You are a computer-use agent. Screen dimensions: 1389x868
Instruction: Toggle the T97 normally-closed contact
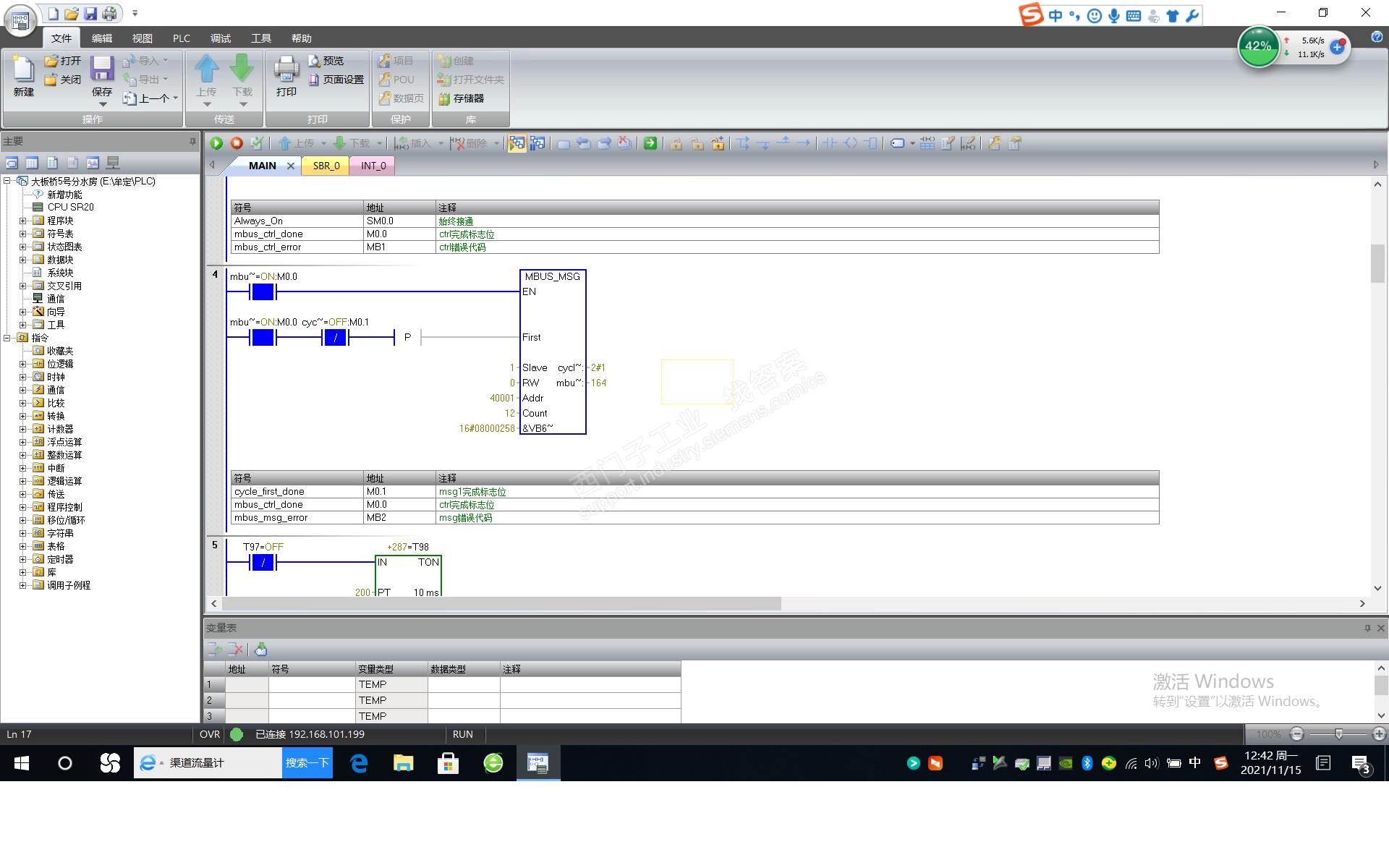[x=263, y=563]
